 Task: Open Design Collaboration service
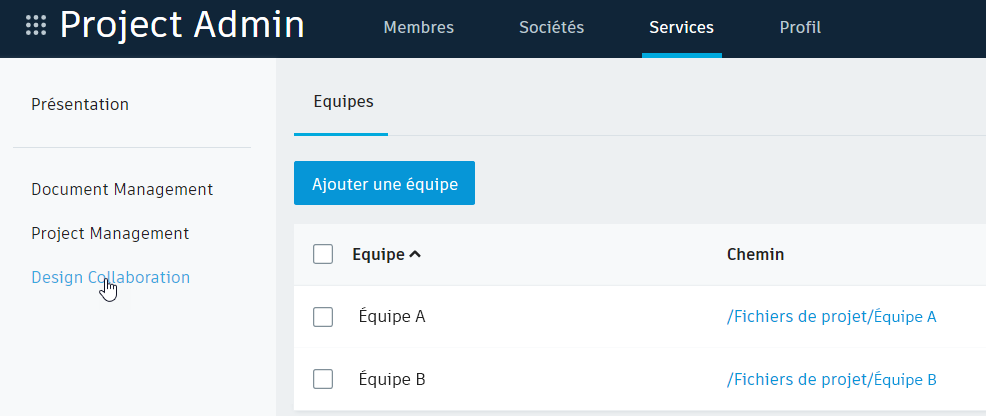(110, 278)
